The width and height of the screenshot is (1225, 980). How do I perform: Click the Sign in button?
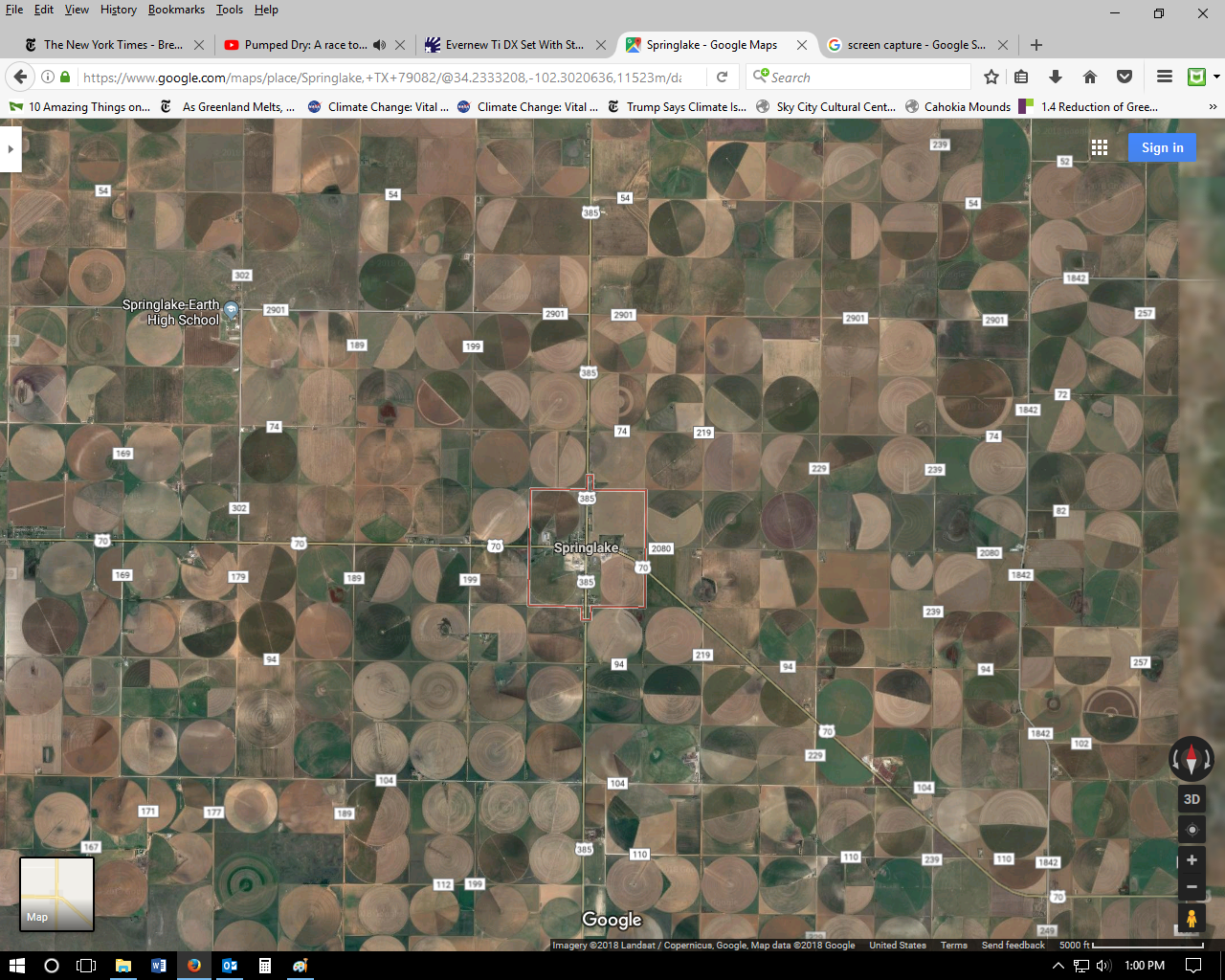[1162, 147]
